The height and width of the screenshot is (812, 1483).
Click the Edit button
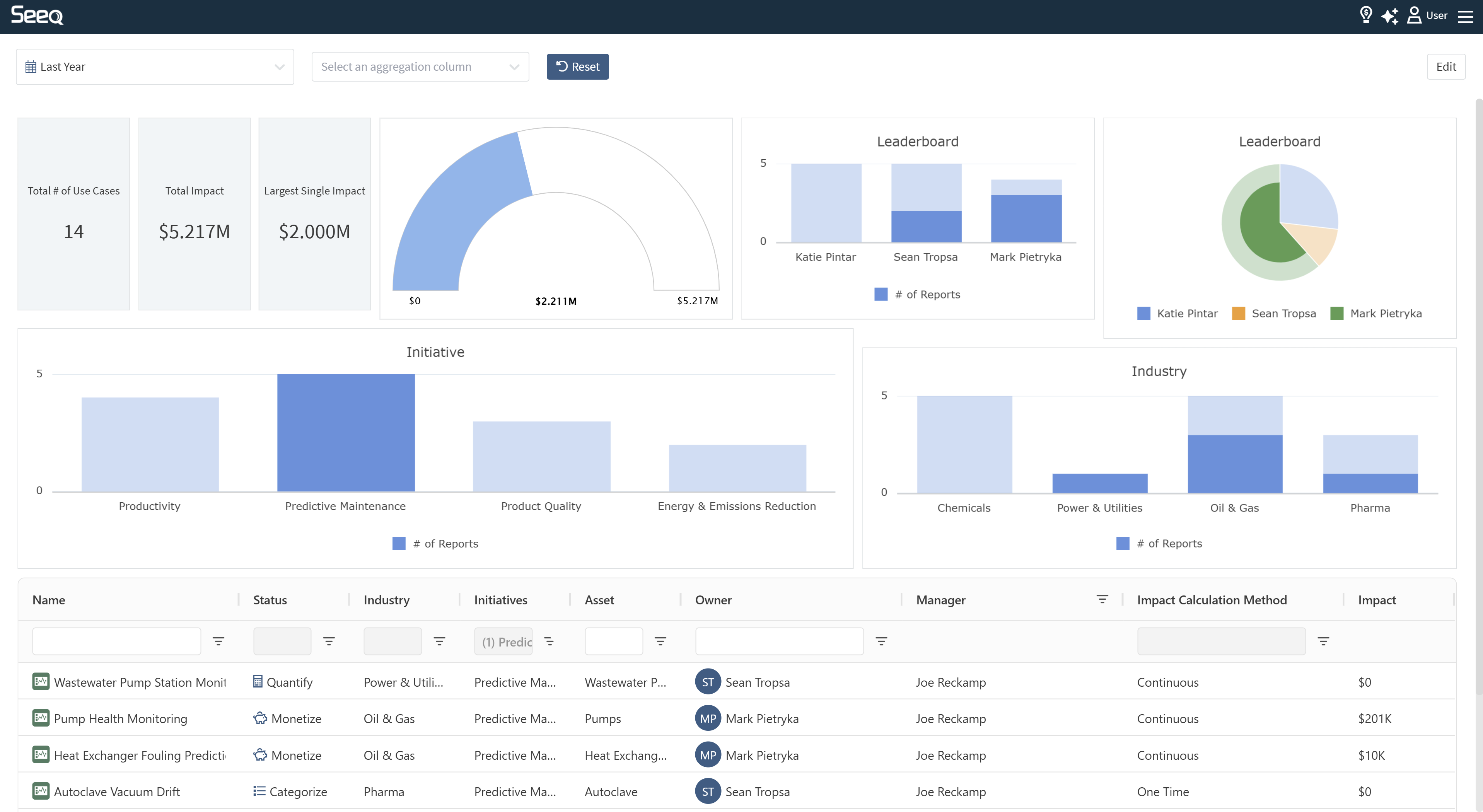click(1445, 67)
